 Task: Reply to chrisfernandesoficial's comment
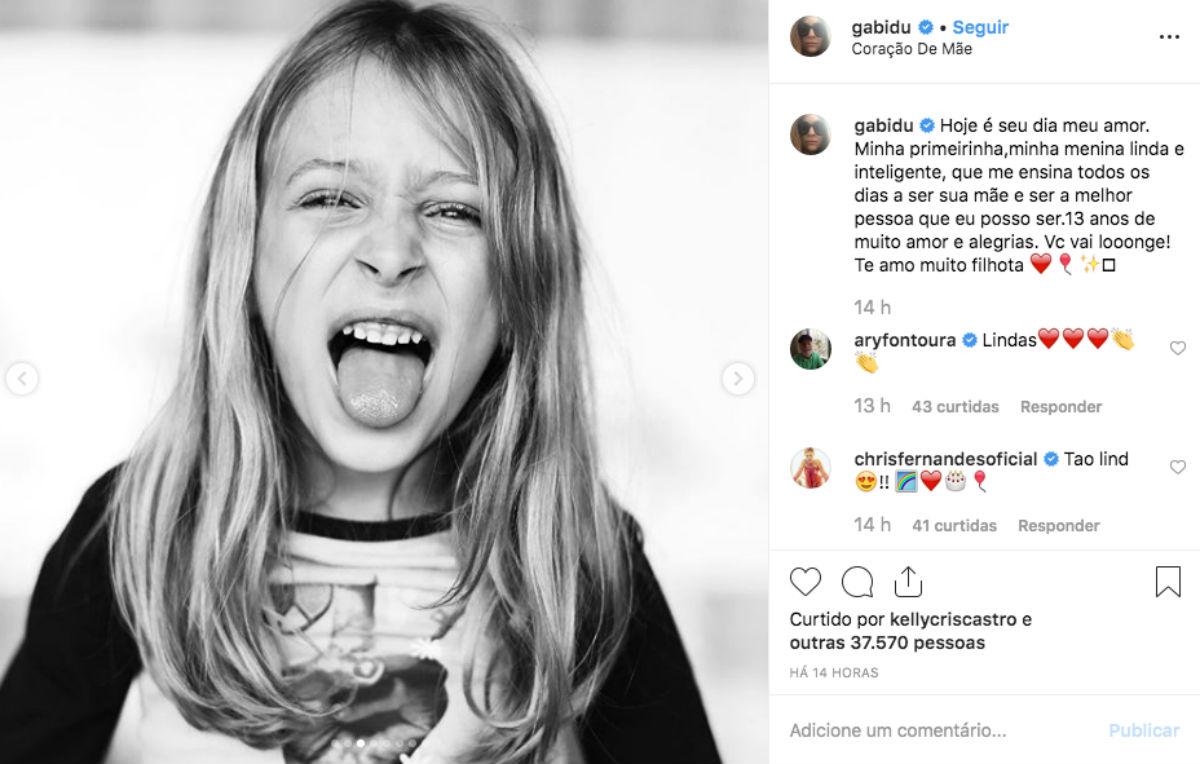pos(1059,526)
